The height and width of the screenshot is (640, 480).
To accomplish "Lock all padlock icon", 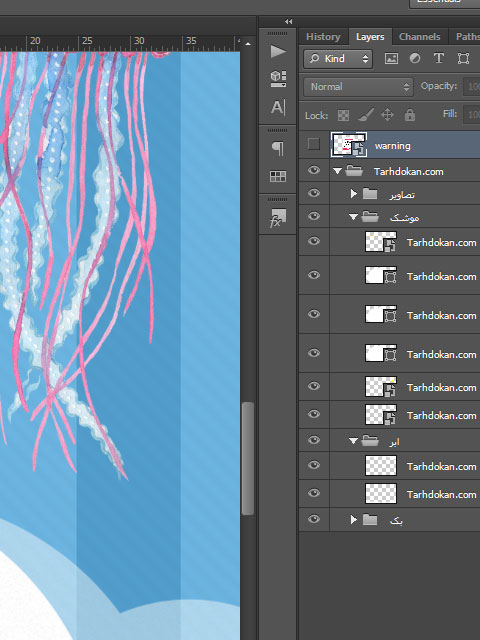I will pos(409,115).
